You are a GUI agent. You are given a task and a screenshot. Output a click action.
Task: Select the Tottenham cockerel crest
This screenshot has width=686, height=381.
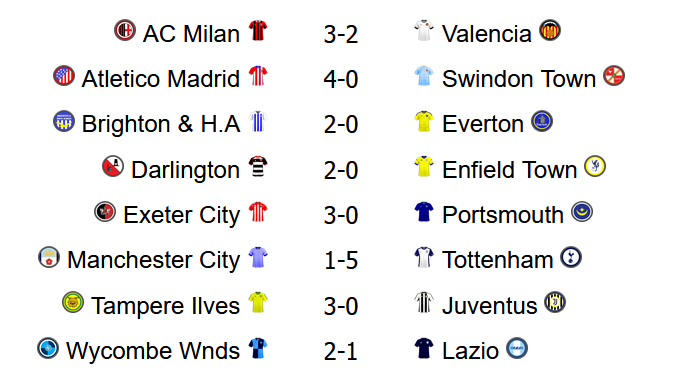click(x=571, y=257)
